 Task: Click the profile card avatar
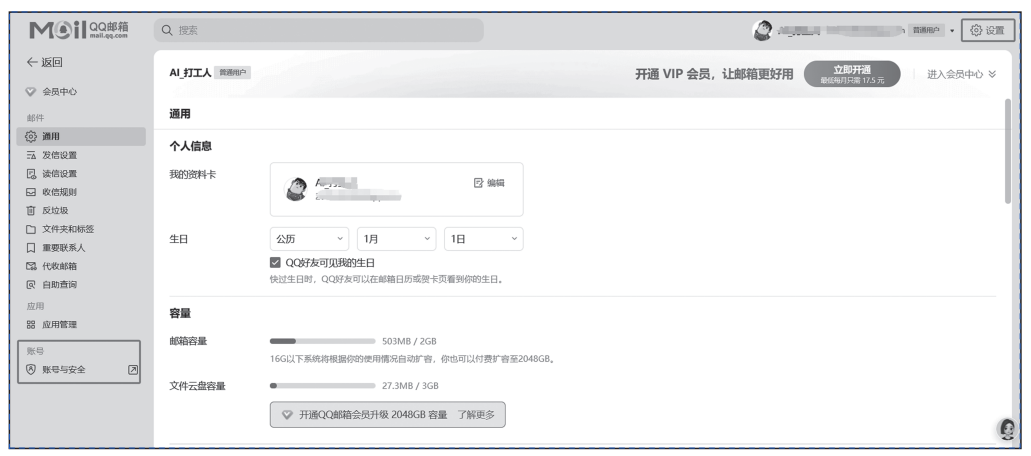point(295,189)
